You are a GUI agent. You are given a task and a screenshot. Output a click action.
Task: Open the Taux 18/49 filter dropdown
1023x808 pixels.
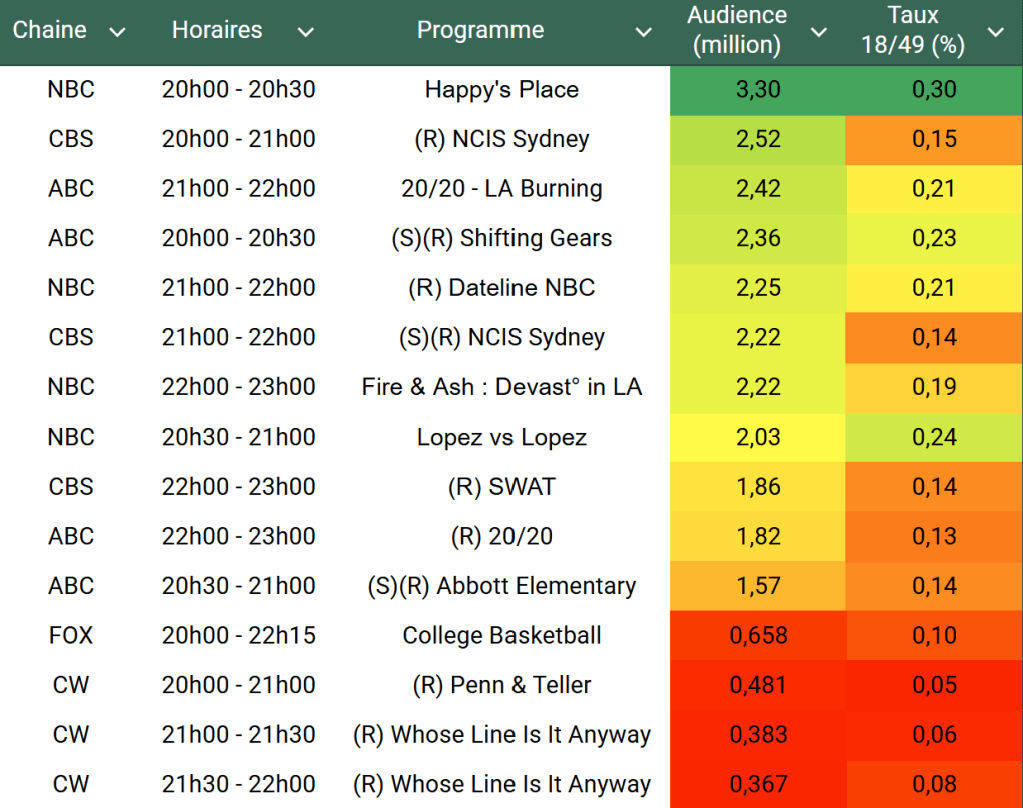point(995,32)
